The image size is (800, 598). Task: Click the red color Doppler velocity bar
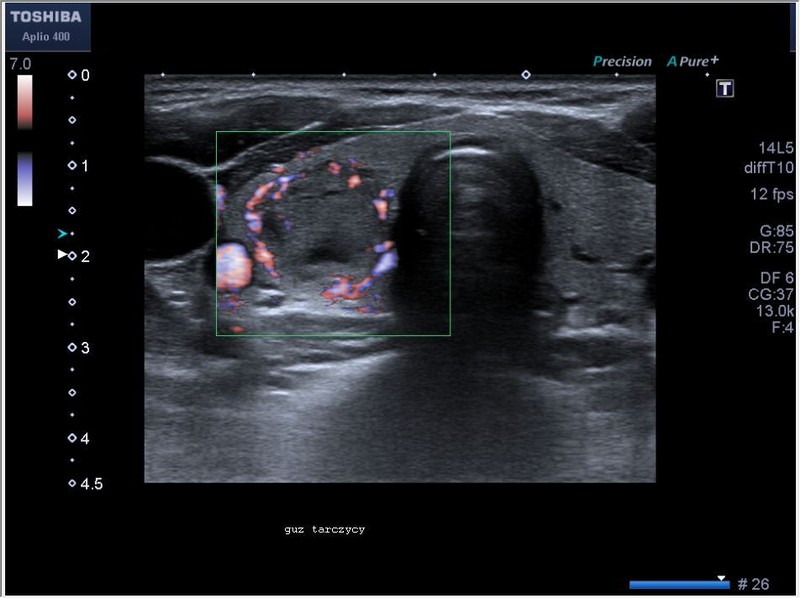(24, 102)
